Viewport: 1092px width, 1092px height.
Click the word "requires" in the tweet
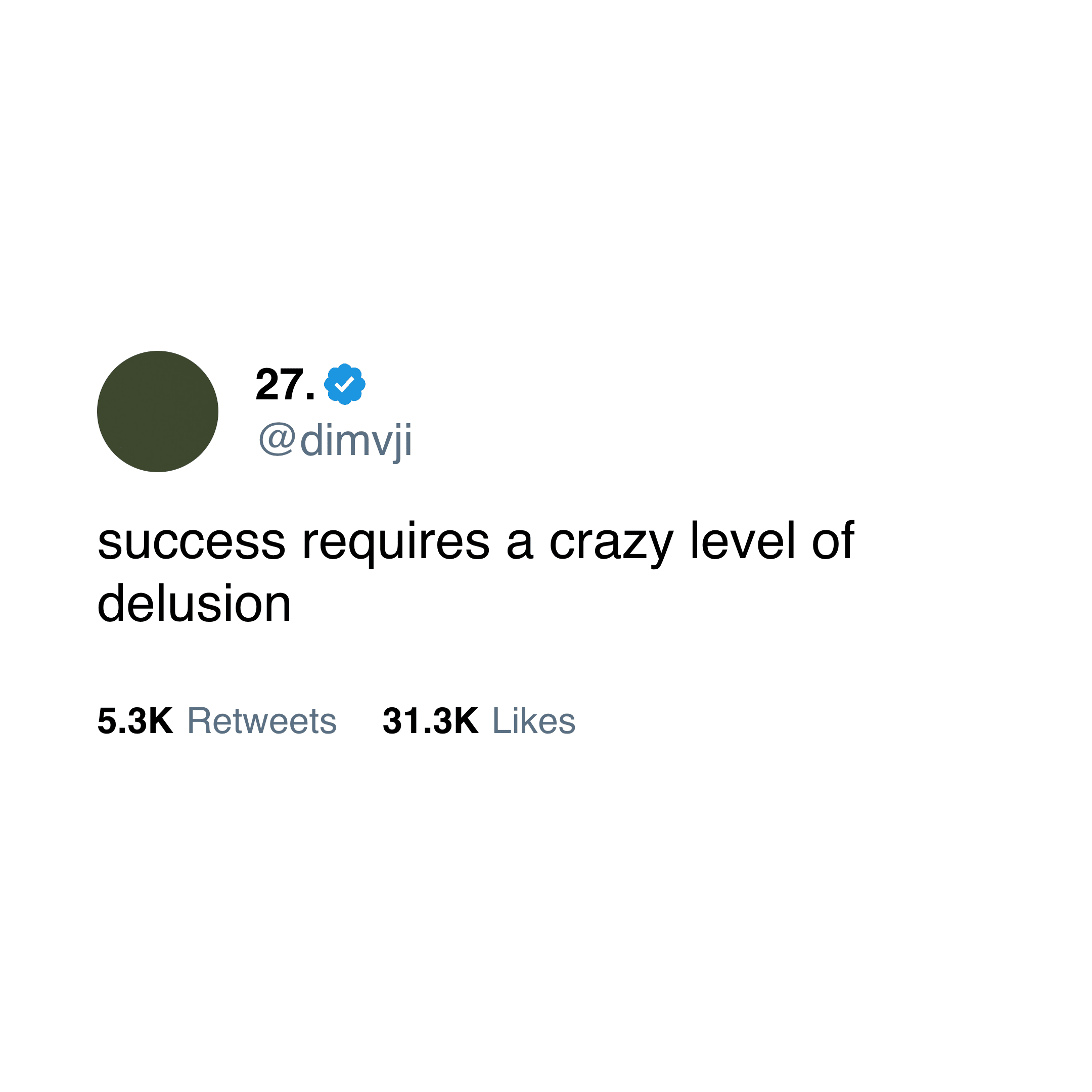pos(396,542)
